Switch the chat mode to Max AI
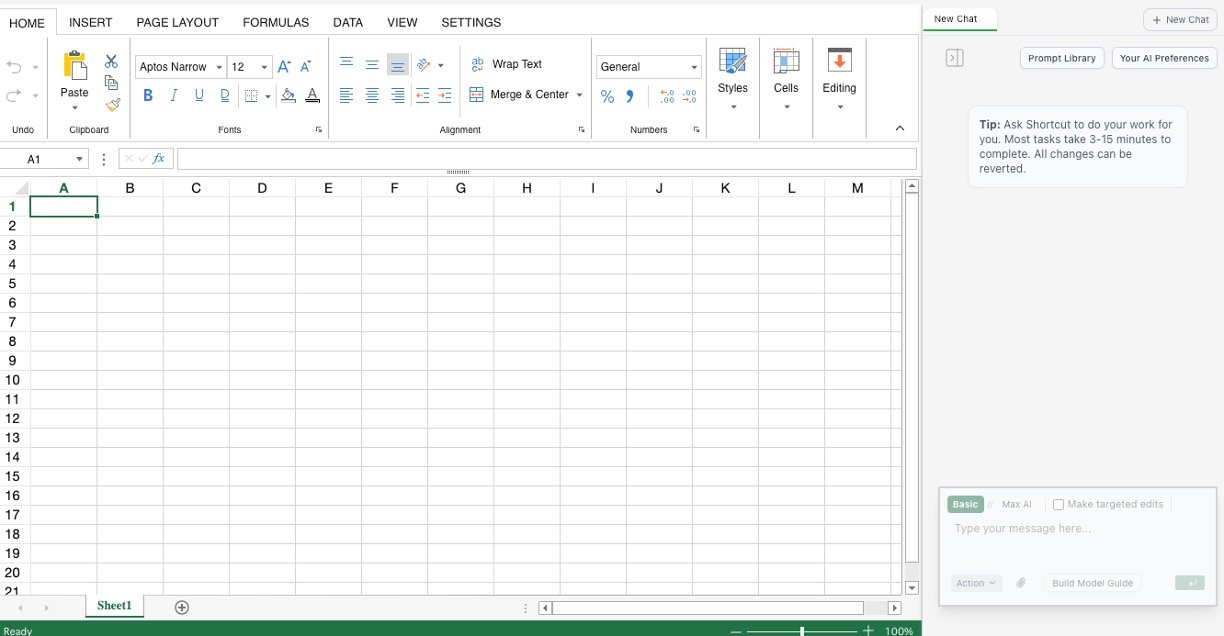The image size is (1224, 636). (x=1016, y=505)
